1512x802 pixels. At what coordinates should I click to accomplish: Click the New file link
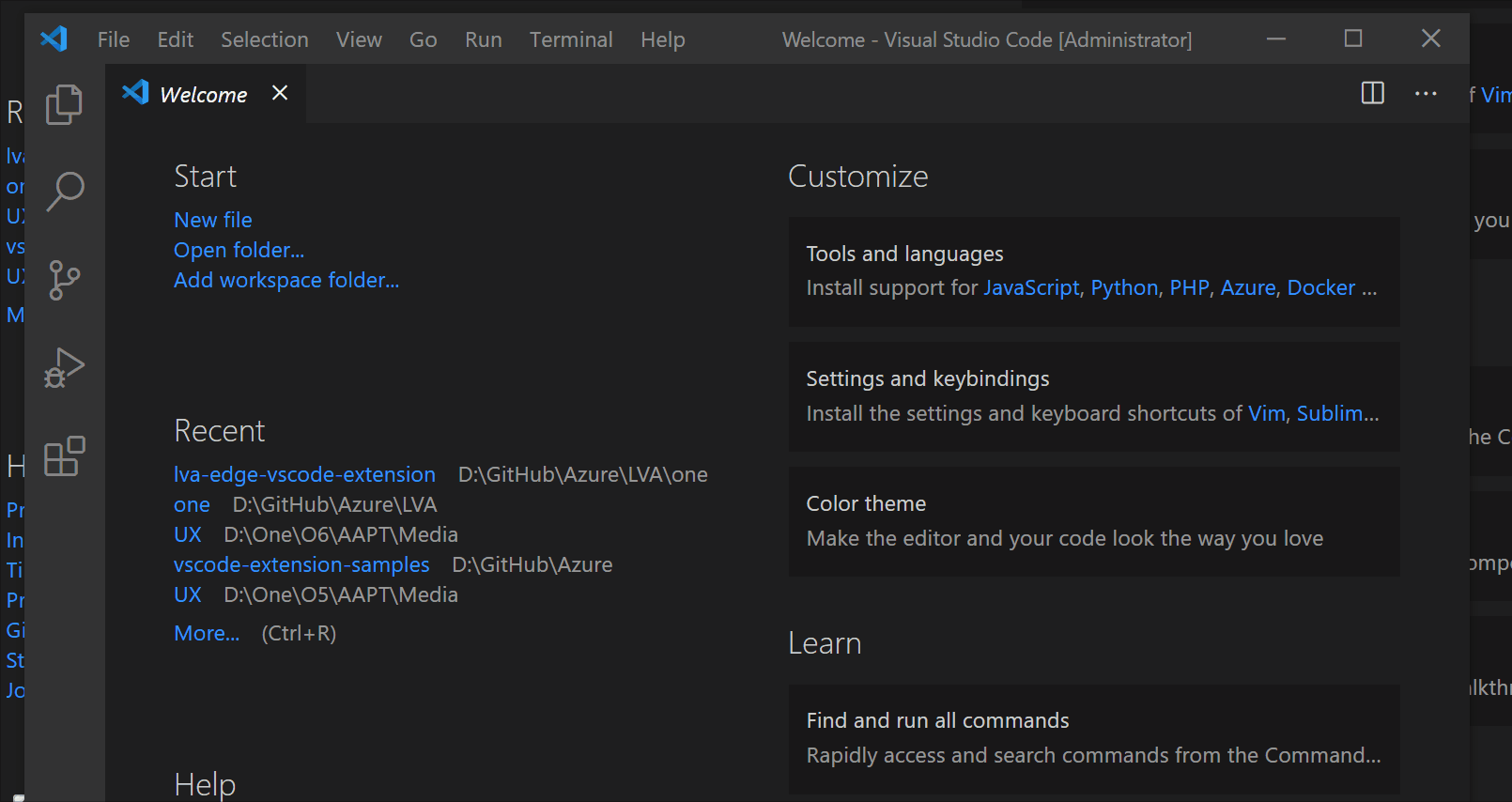click(x=213, y=220)
